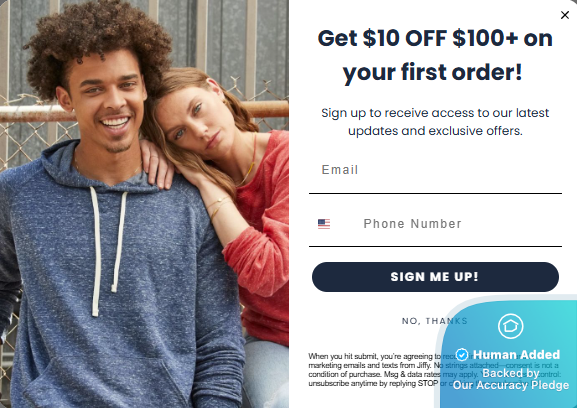This screenshot has height=408, width=577.
Task: Select the Human Added label
Action: [x=516, y=355]
